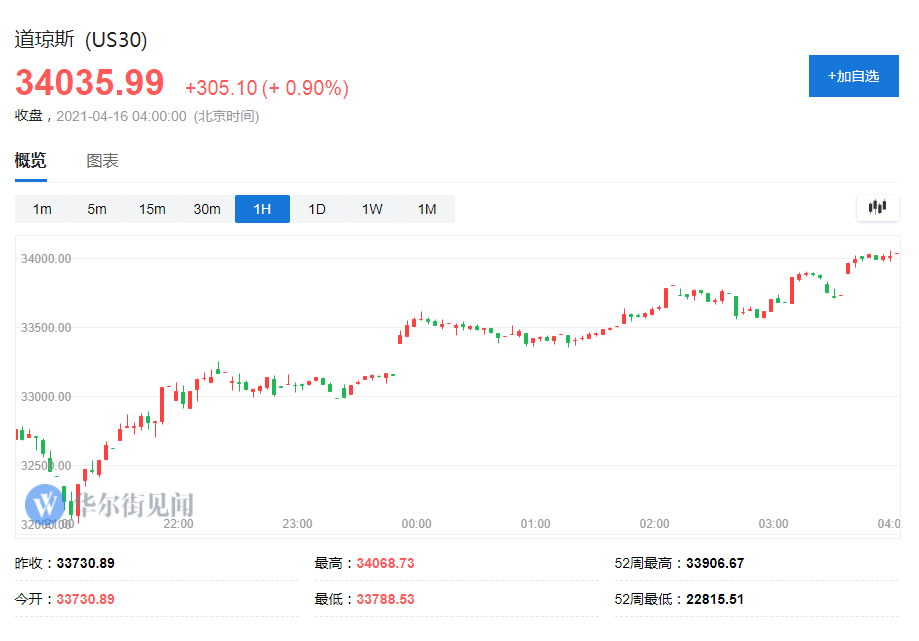919x641 pixels.
Task: Click the 22:00 time axis label
Action: click(178, 523)
